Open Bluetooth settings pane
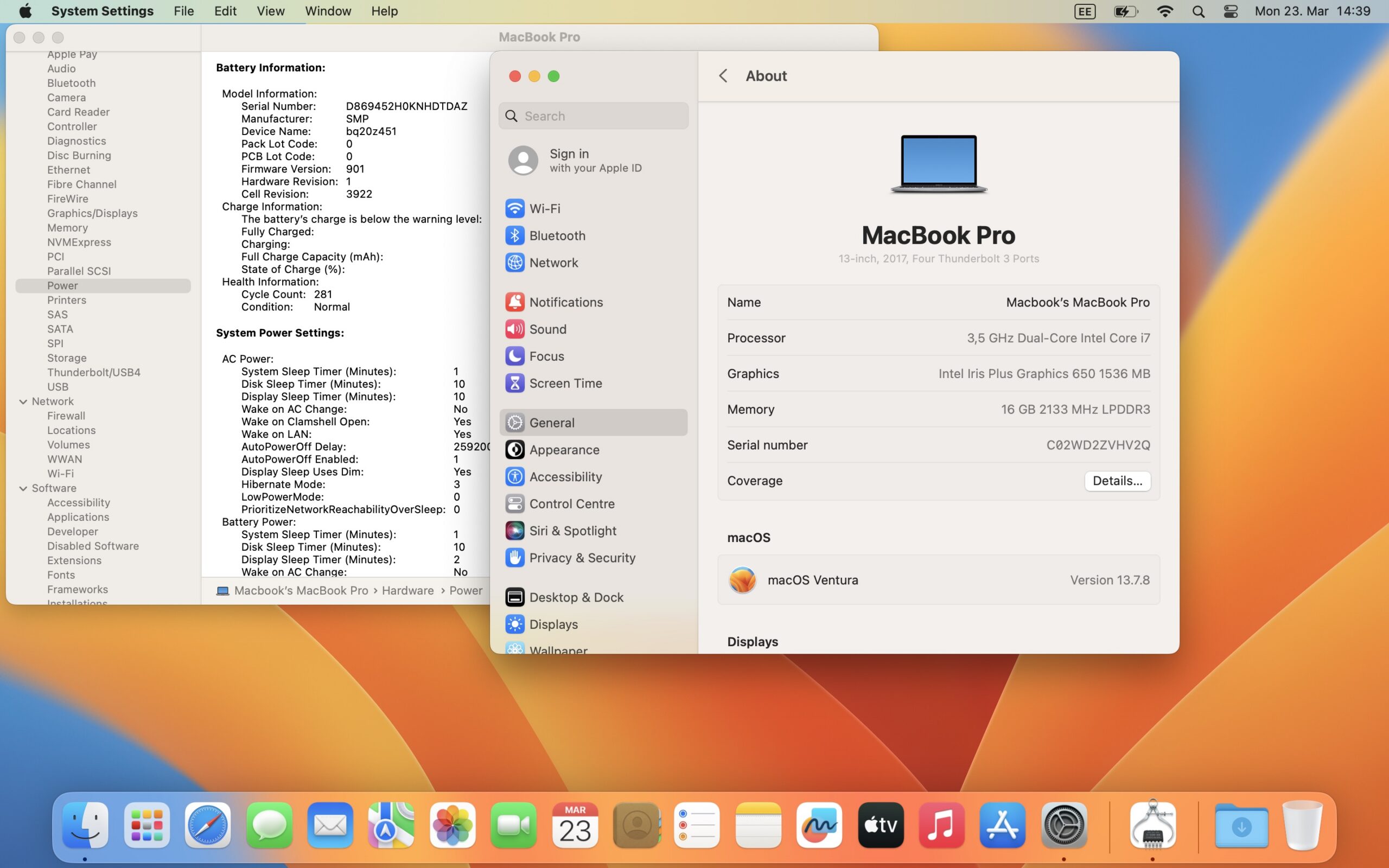Image resolution: width=1389 pixels, height=868 pixels. pos(556,235)
